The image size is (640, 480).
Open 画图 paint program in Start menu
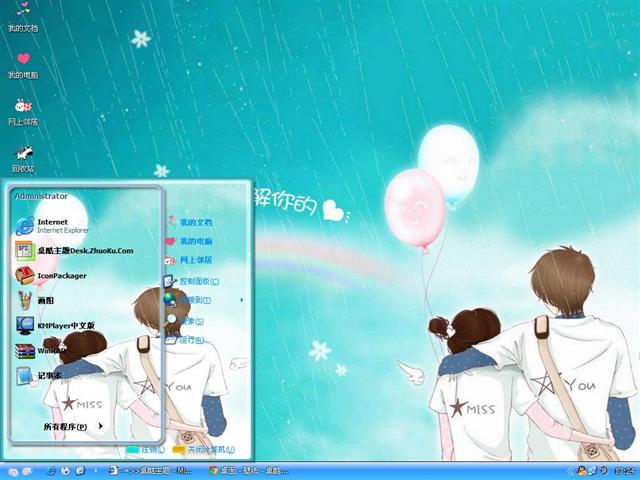pos(35,300)
